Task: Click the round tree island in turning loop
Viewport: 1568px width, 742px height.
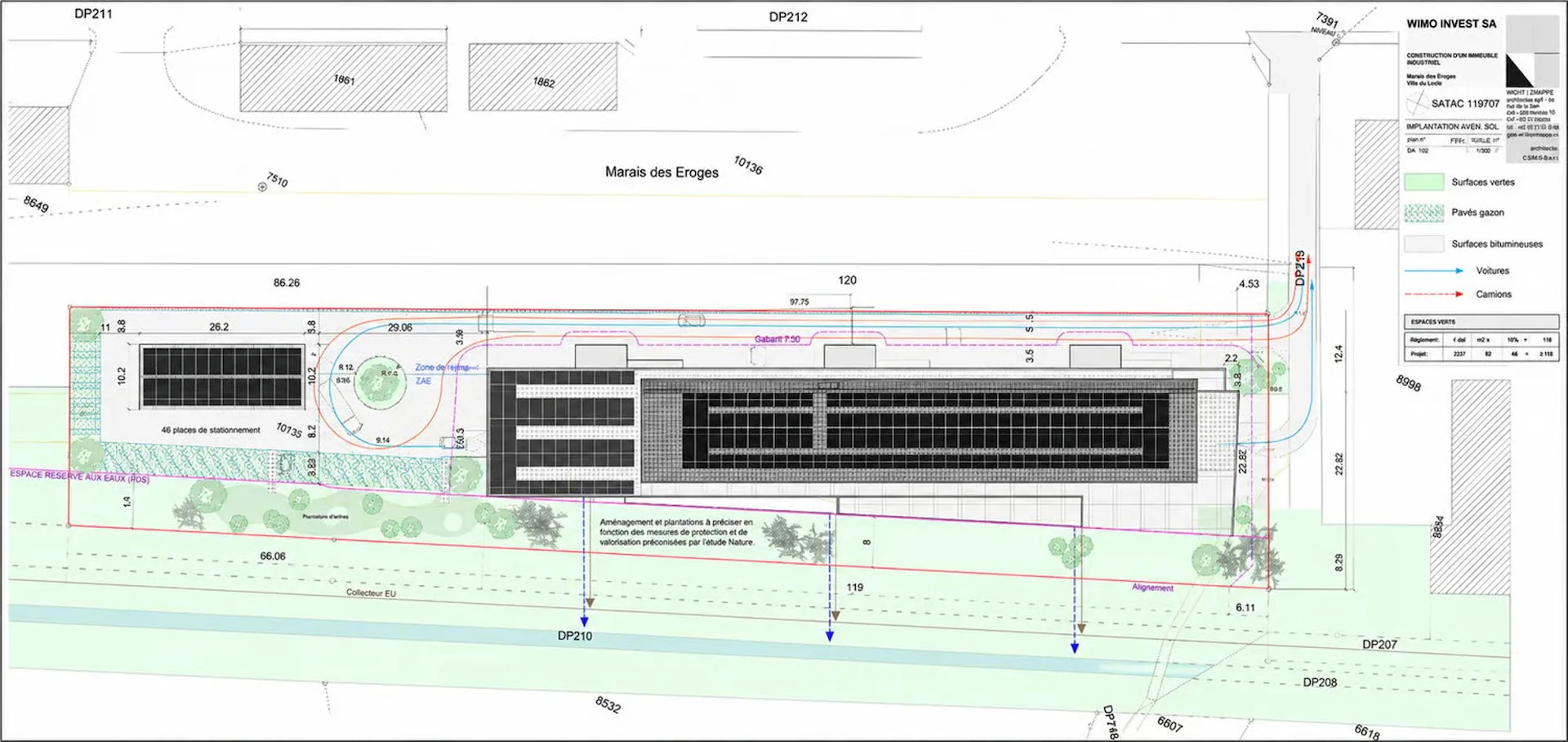Action: point(380,381)
